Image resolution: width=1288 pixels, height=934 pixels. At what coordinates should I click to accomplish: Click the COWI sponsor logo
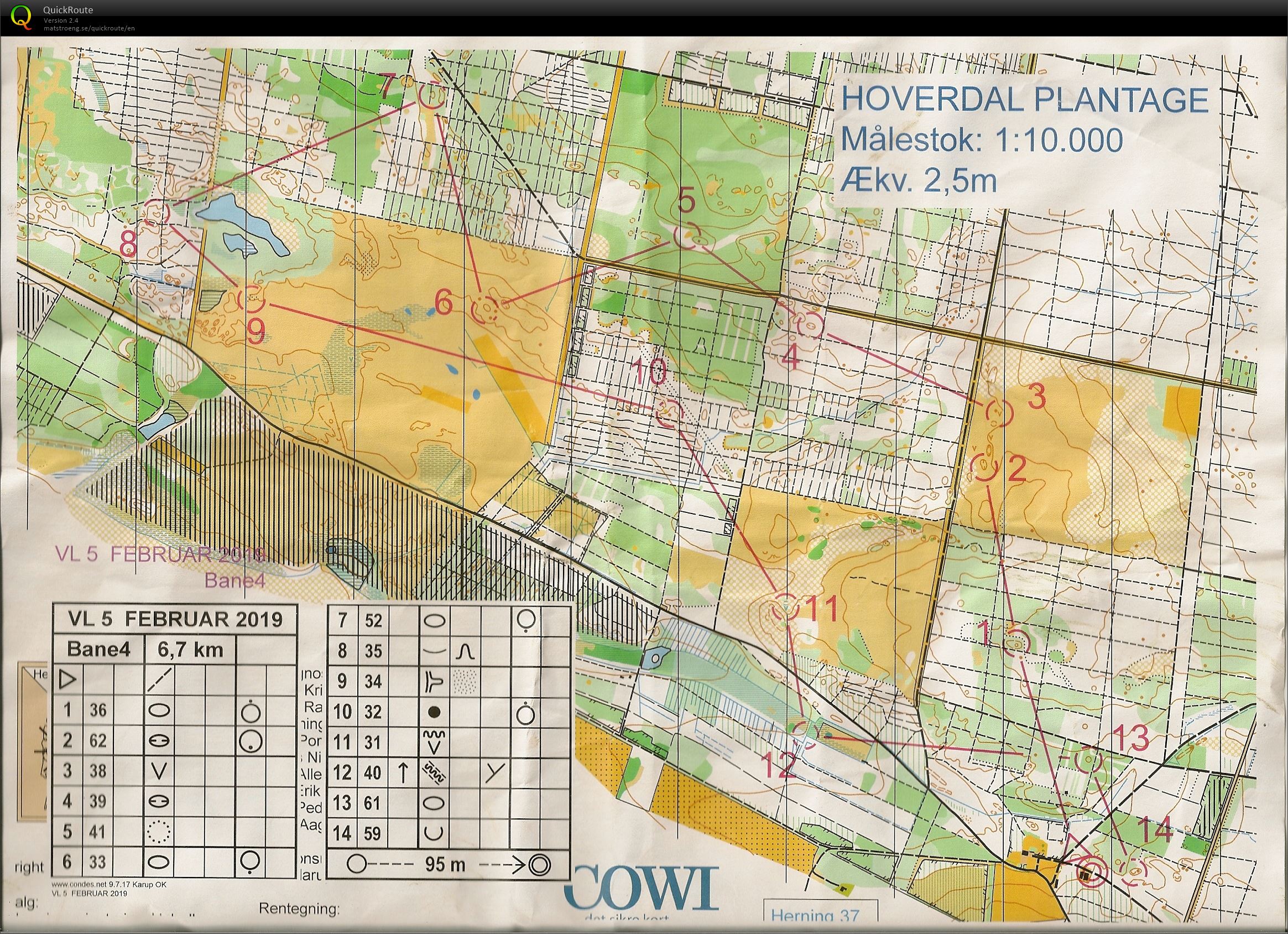click(642, 888)
